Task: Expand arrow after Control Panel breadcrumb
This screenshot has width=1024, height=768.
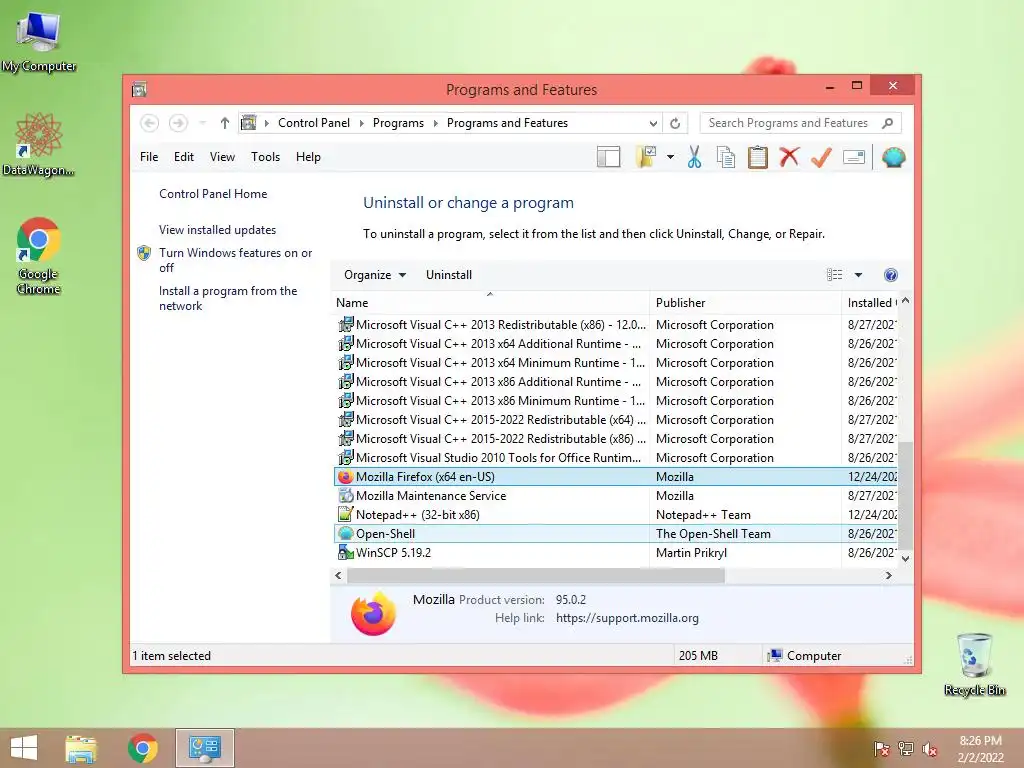Action: click(361, 123)
